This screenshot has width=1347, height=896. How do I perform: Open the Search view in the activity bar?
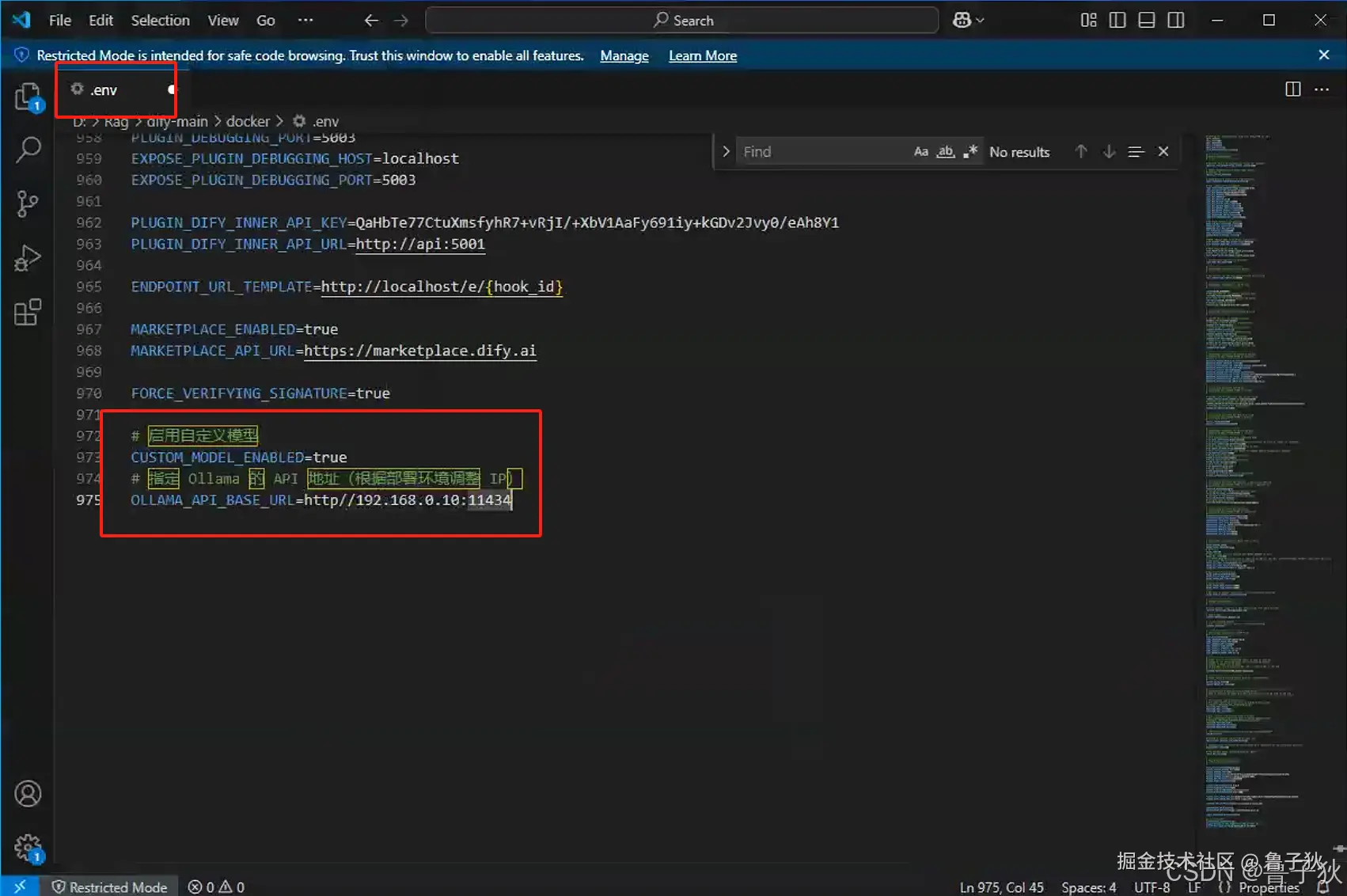pos(28,150)
